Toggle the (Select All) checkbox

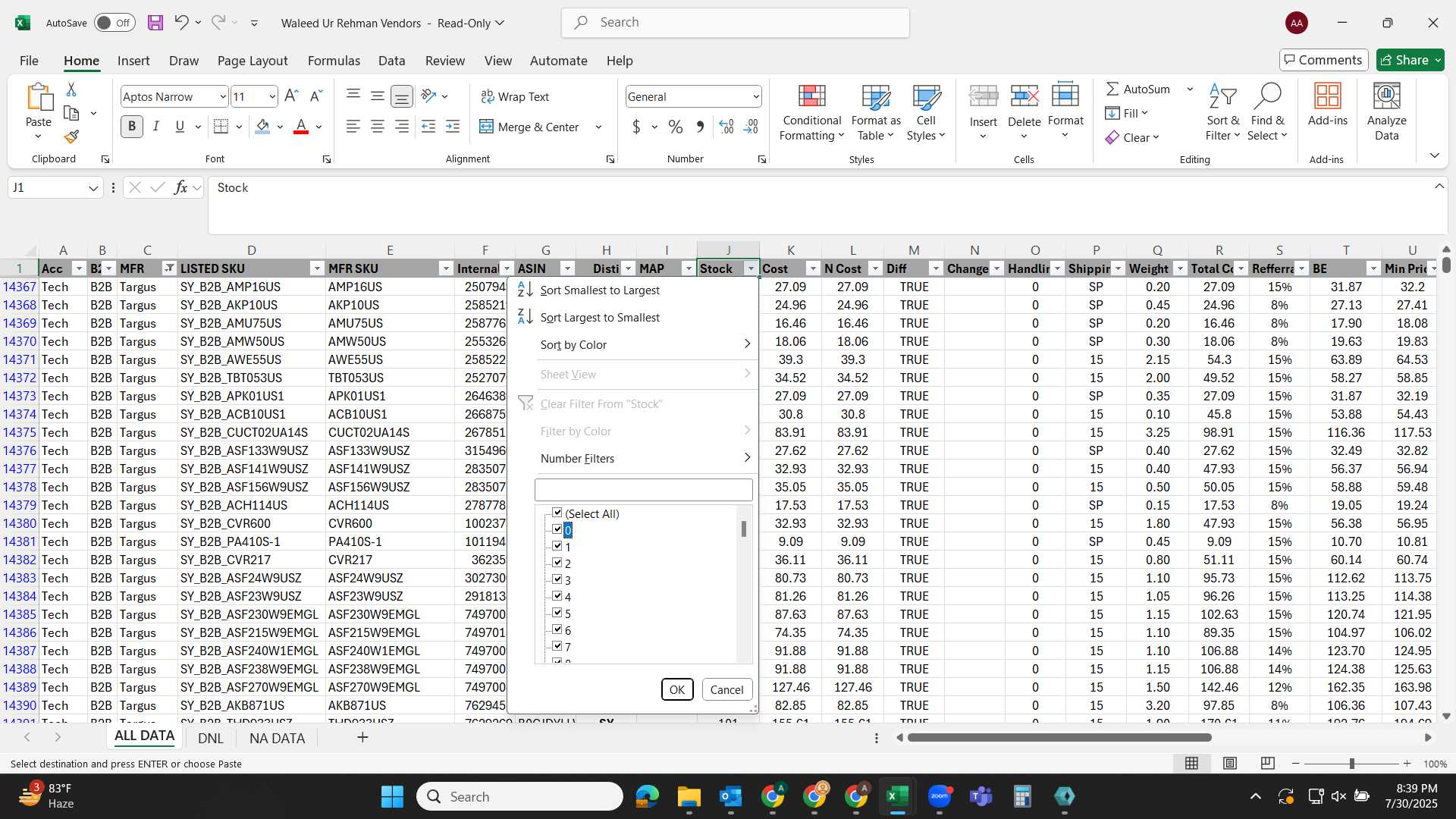pyautogui.click(x=557, y=513)
